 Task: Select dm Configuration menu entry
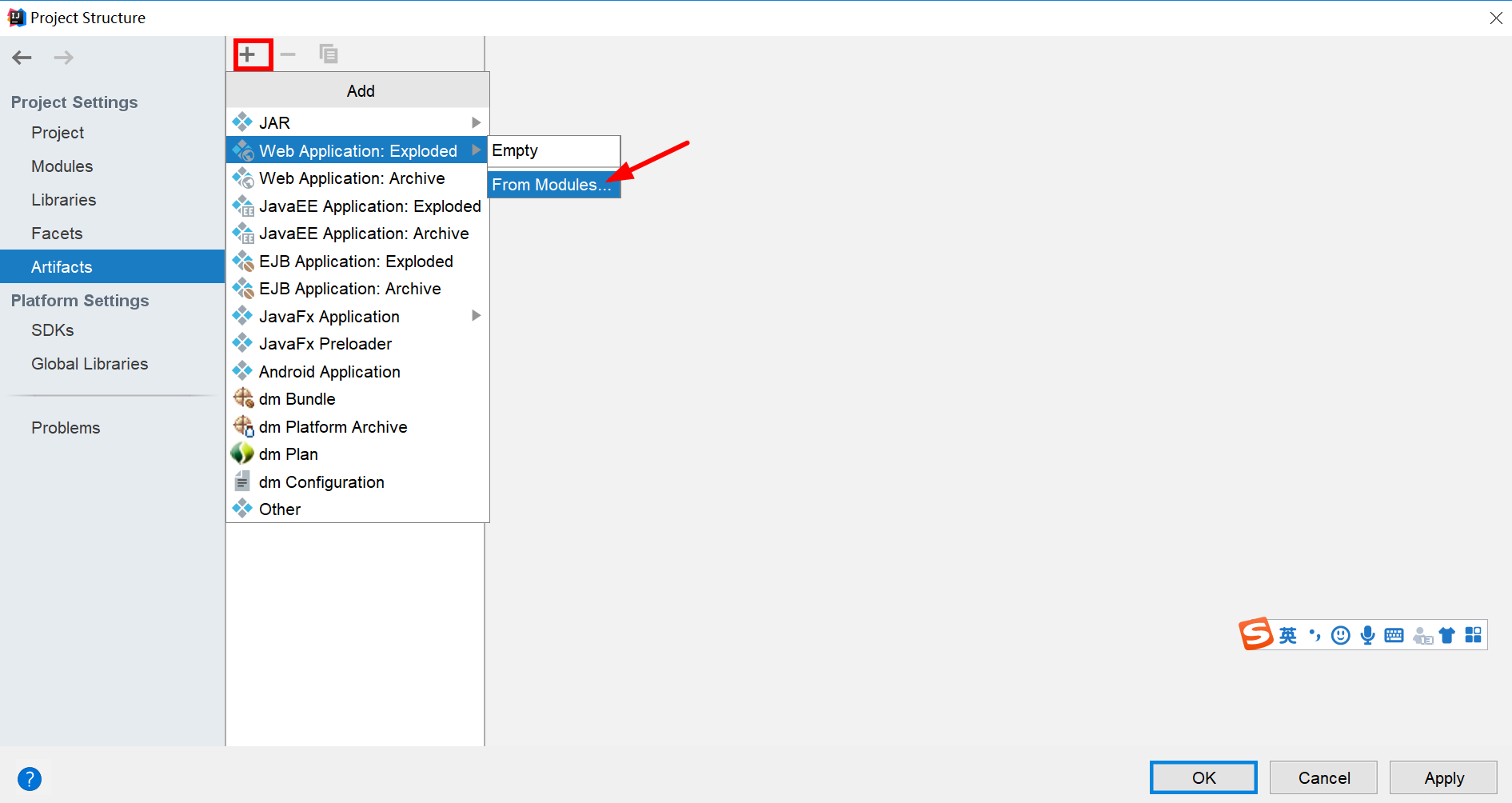pos(357,481)
